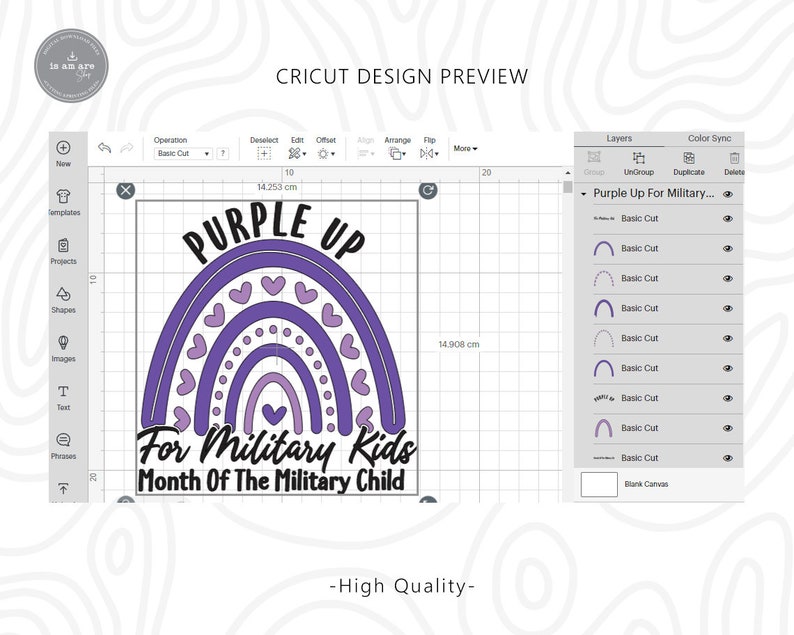
Task: Open the Flip dropdown
Action: pyautogui.click(x=429, y=153)
